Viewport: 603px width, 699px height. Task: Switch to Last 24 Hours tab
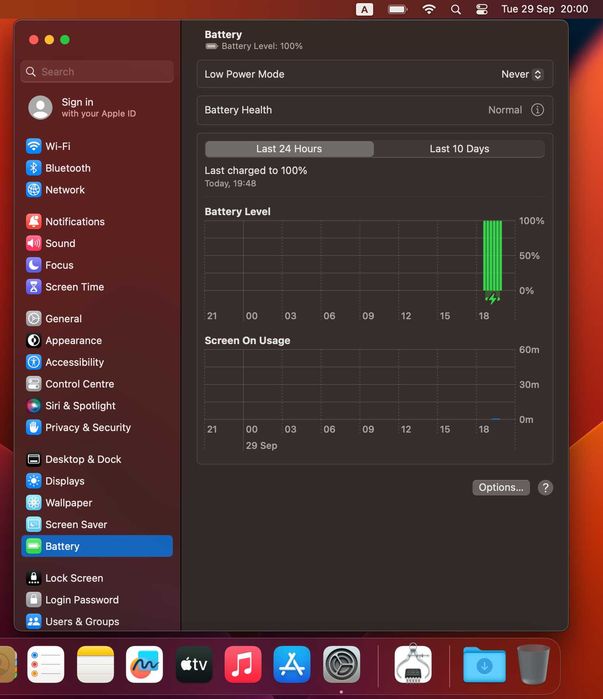pyautogui.click(x=289, y=149)
